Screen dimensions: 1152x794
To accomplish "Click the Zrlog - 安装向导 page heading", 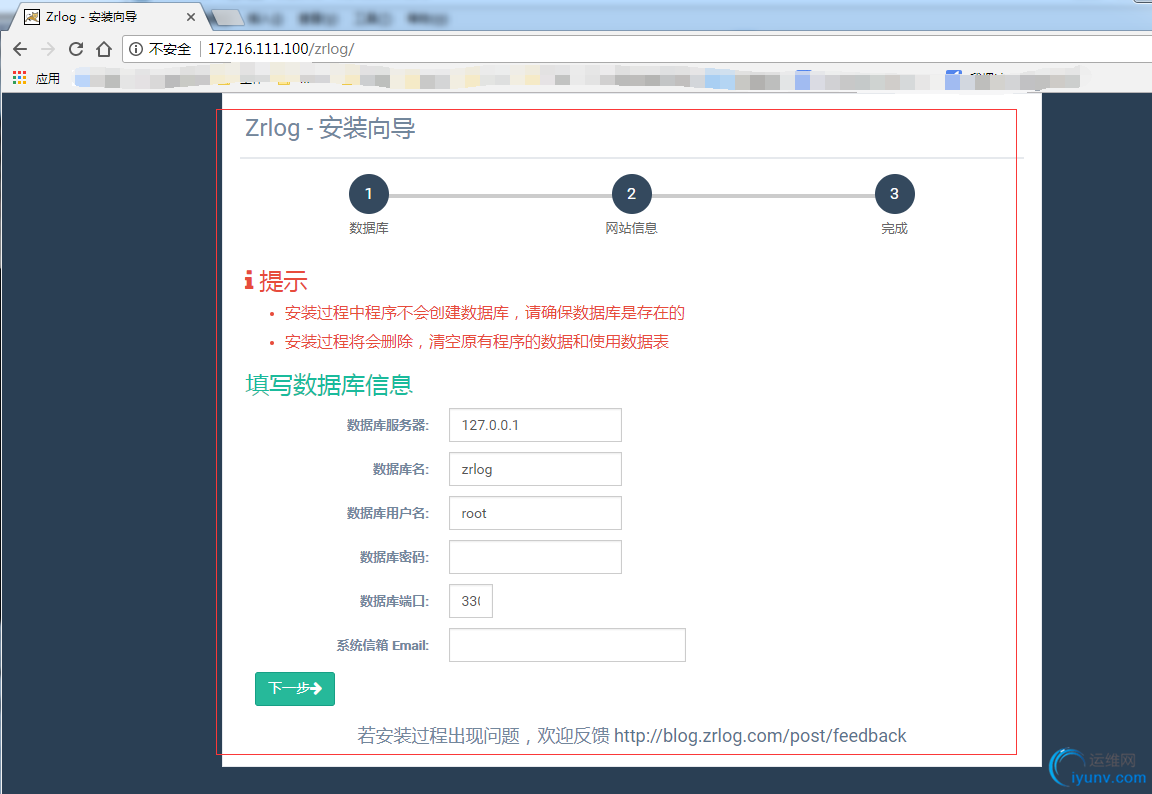I will point(330,129).
